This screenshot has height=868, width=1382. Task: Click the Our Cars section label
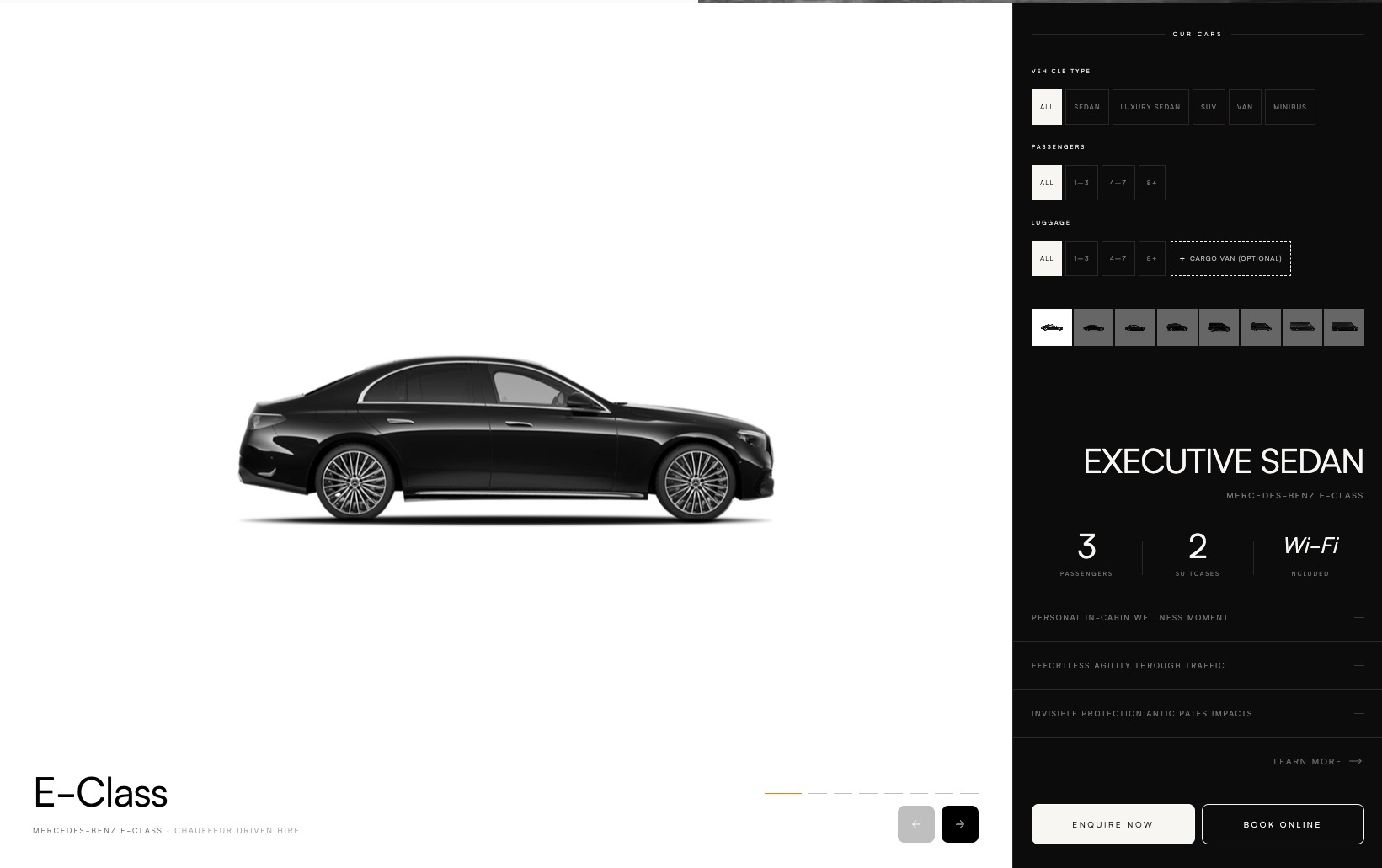1197,35
